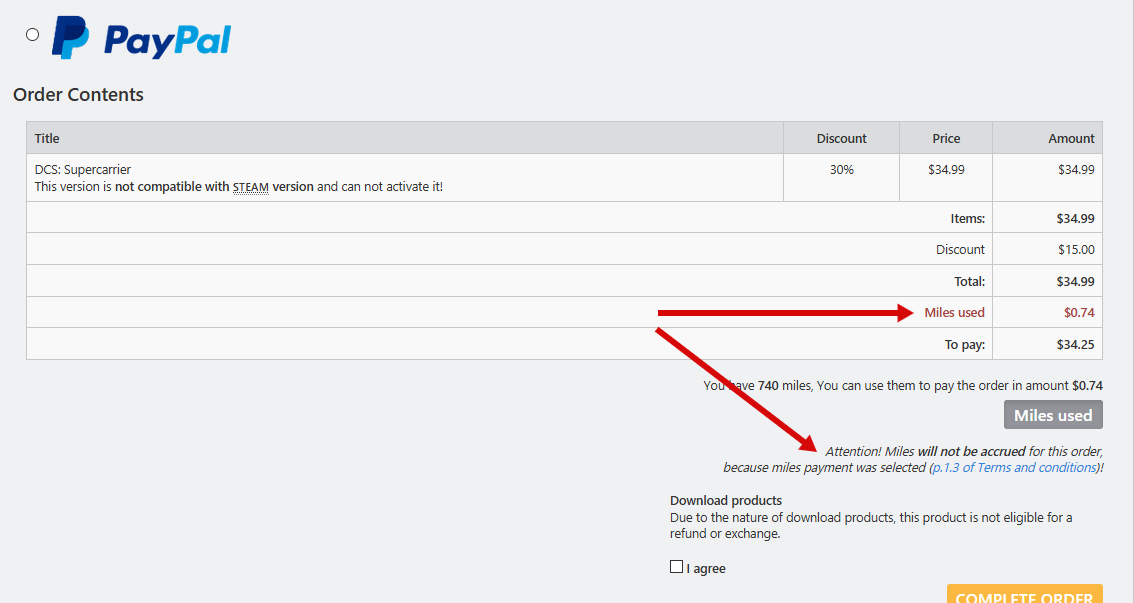Click the Amount column header
This screenshot has width=1134, height=603.
[1071, 138]
